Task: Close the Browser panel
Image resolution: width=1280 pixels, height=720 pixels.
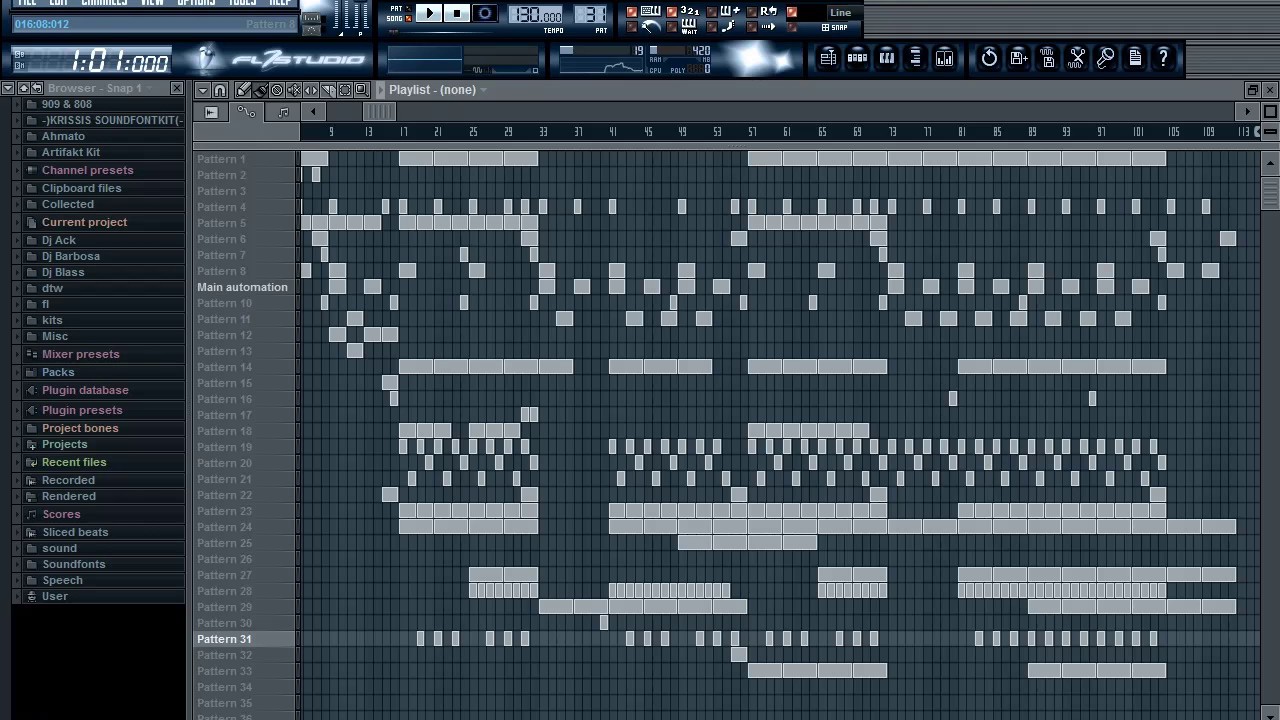Action: coord(177,88)
